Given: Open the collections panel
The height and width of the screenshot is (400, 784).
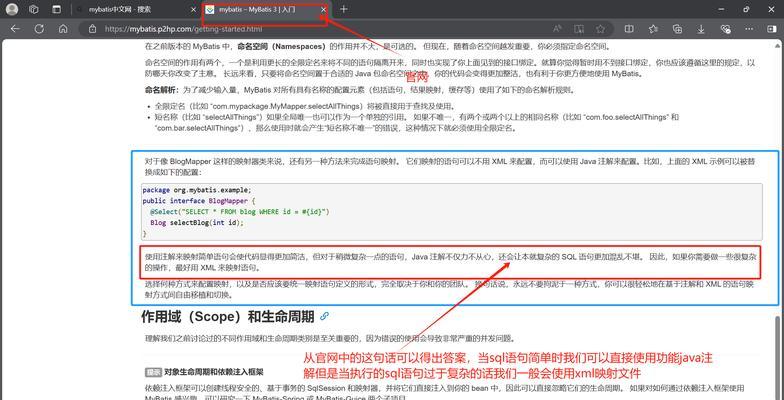Looking at the screenshot, I should (678, 29).
